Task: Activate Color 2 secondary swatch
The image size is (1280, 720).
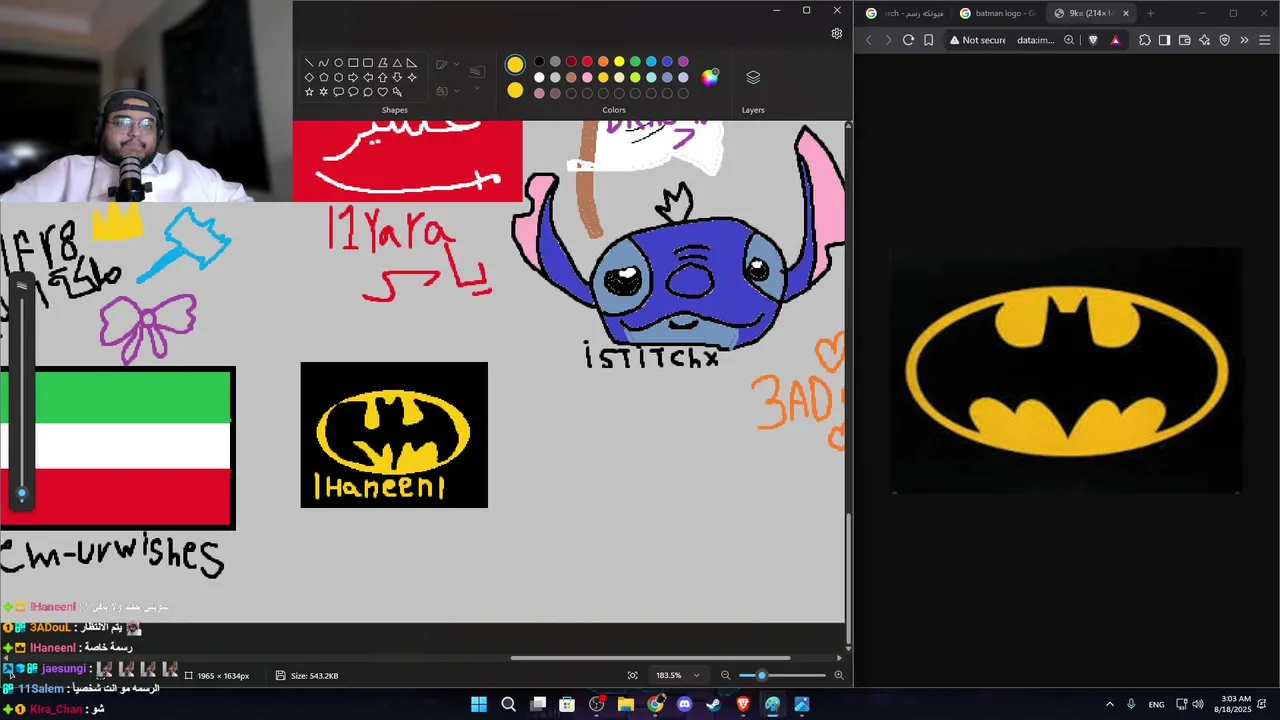Action: click(515, 91)
